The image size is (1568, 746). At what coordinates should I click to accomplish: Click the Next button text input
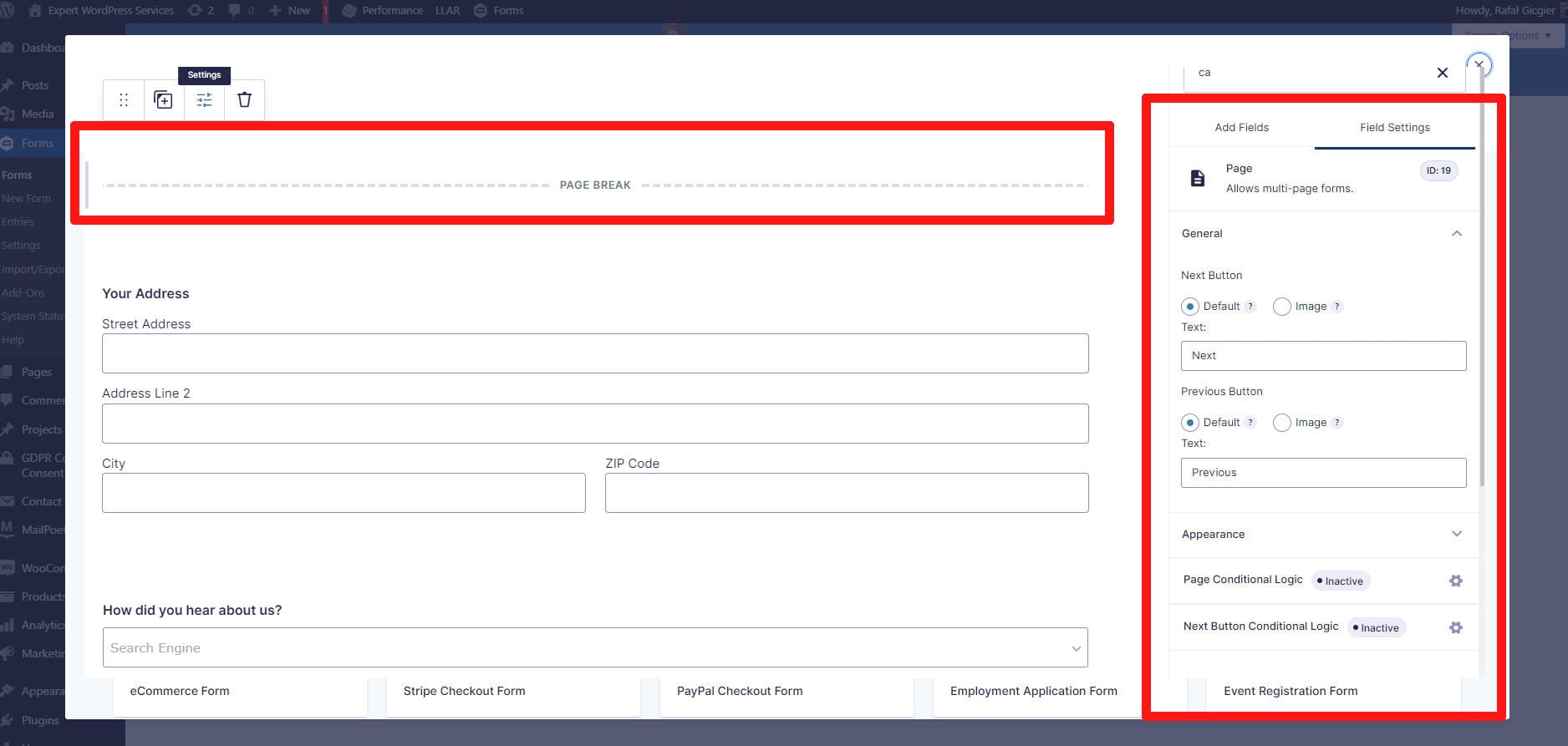coord(1322,356)
